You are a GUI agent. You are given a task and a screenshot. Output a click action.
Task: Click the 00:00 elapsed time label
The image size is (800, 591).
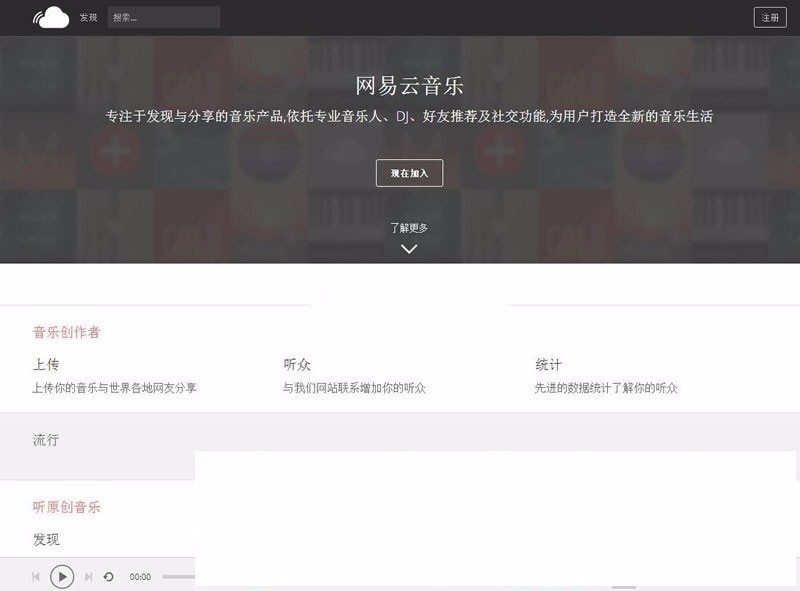140,577
